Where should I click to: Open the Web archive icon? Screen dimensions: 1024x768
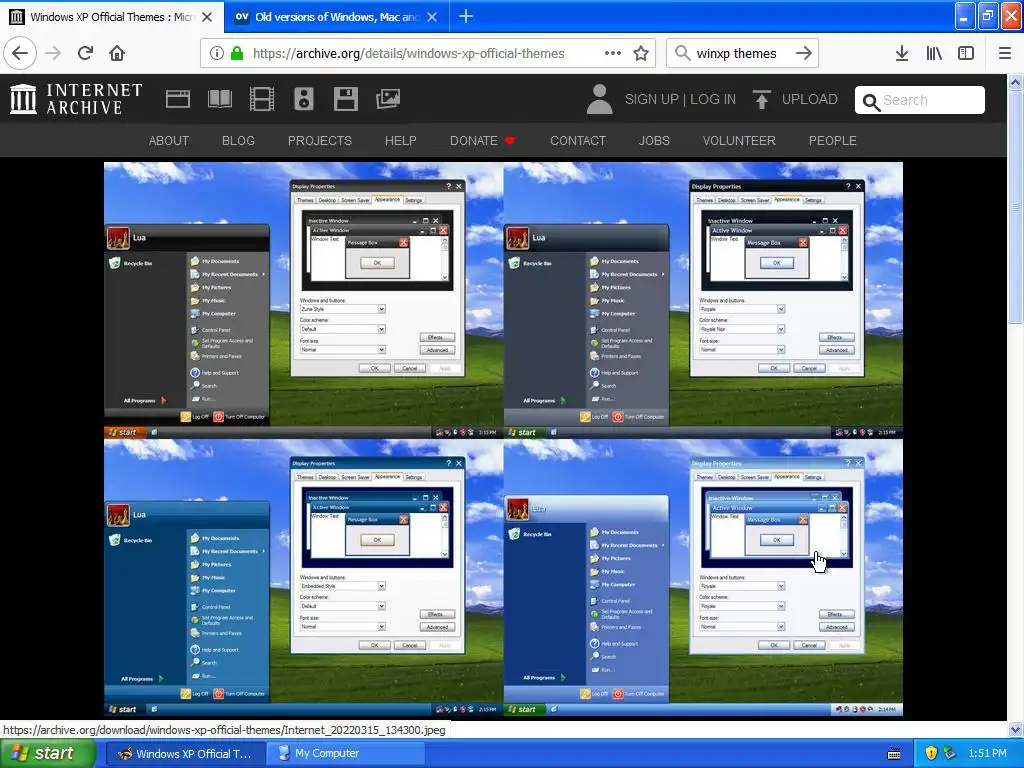[x=178, y=99]
